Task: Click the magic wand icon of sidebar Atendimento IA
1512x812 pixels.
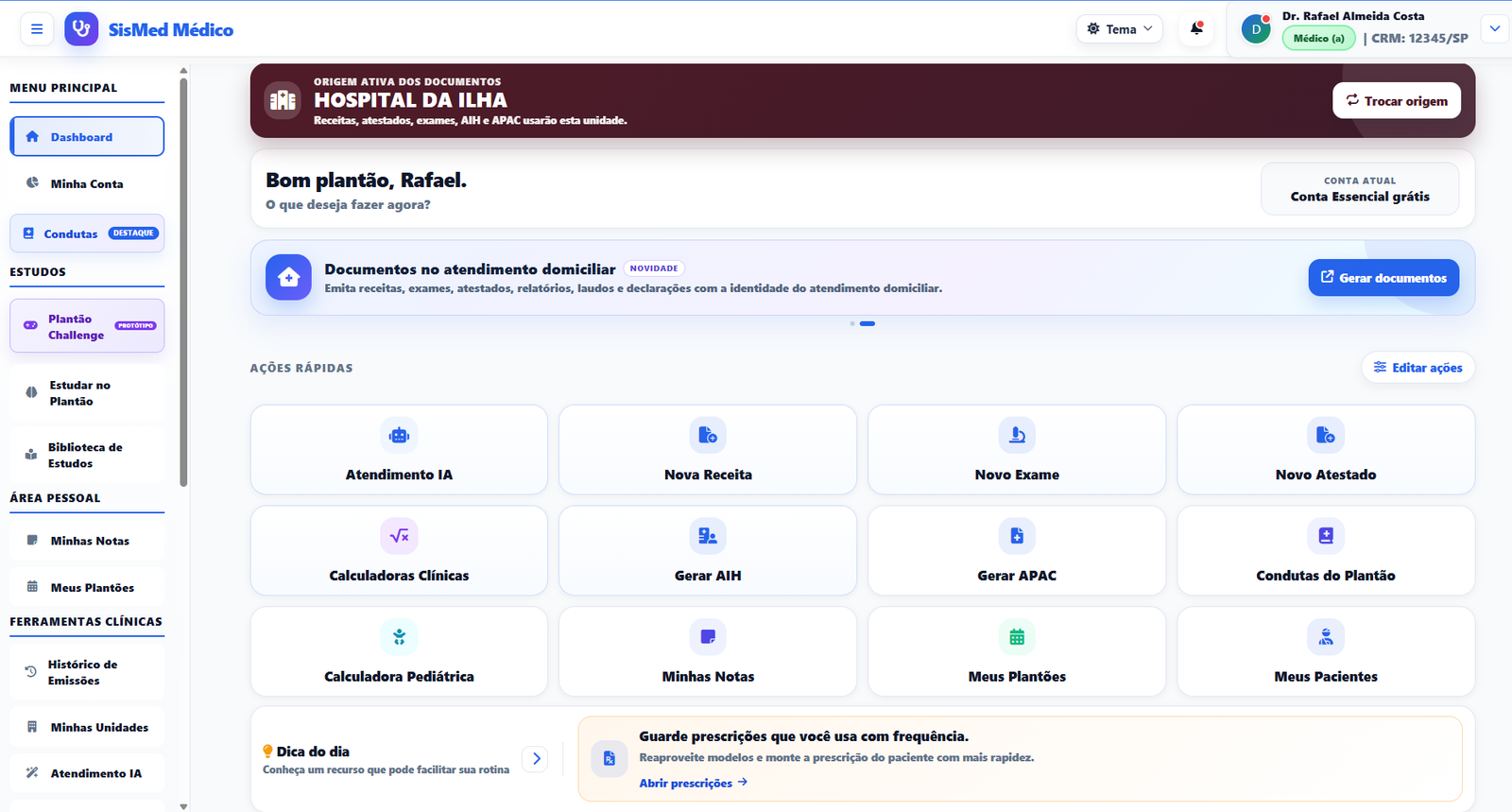Action: (x=32, y=773)
